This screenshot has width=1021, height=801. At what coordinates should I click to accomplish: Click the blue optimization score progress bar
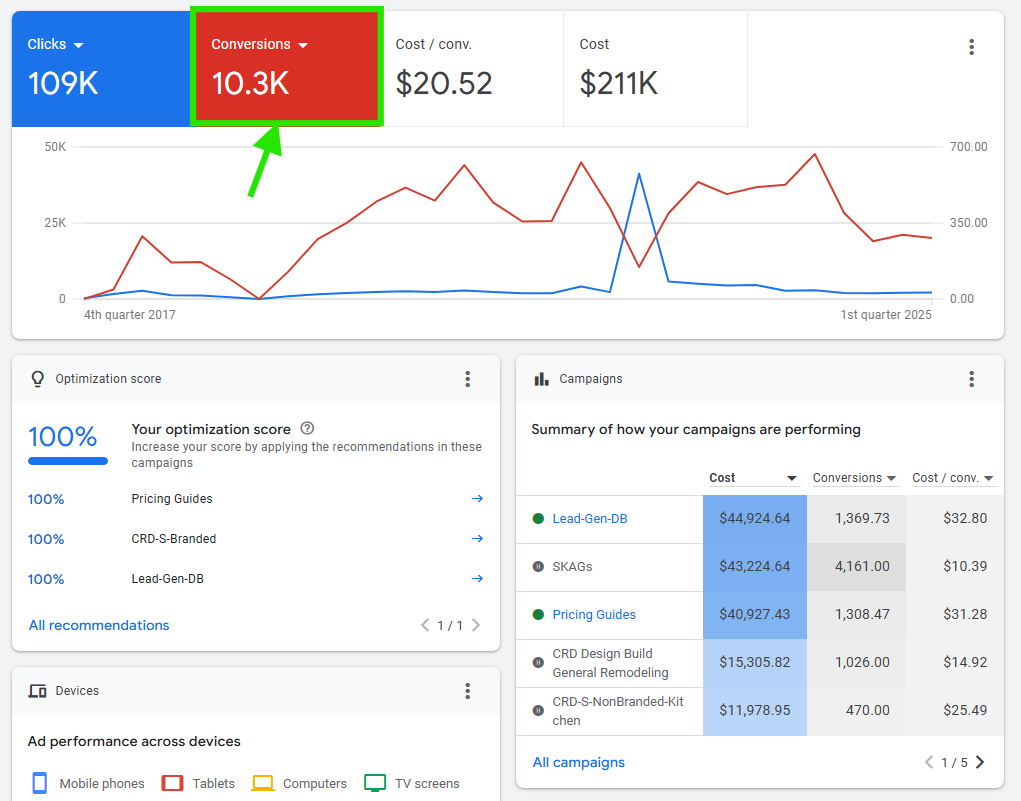click(x=67, y=460)
